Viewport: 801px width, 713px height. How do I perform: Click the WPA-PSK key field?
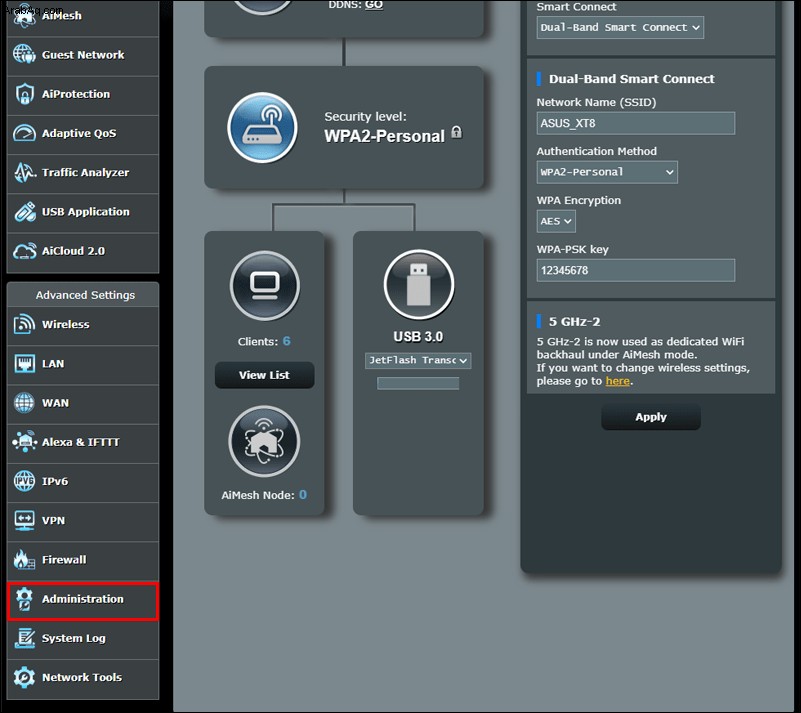pyautogui.click(x=635, y=270)
